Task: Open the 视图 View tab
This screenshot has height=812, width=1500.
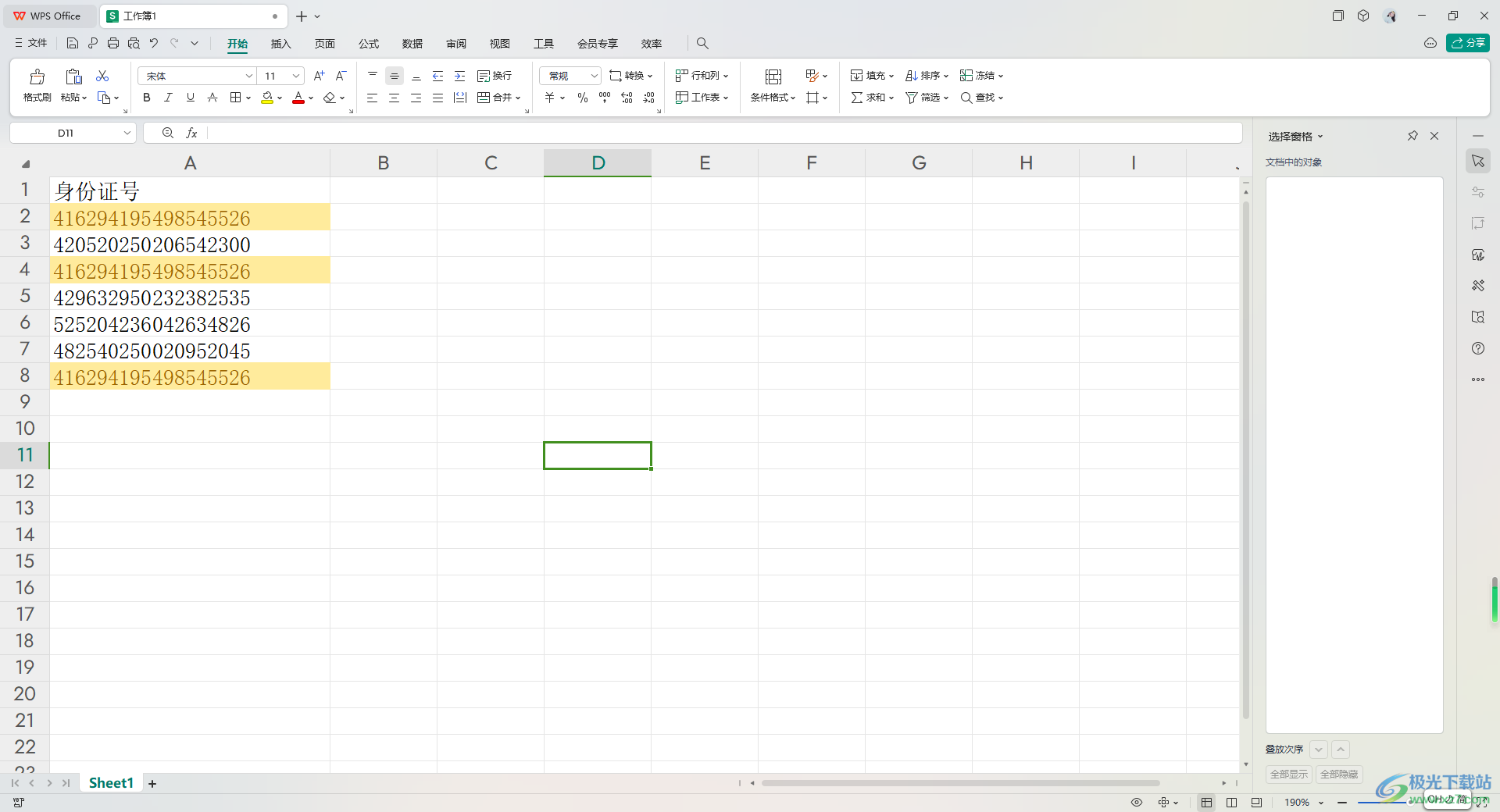Action: tap(500, 44)
